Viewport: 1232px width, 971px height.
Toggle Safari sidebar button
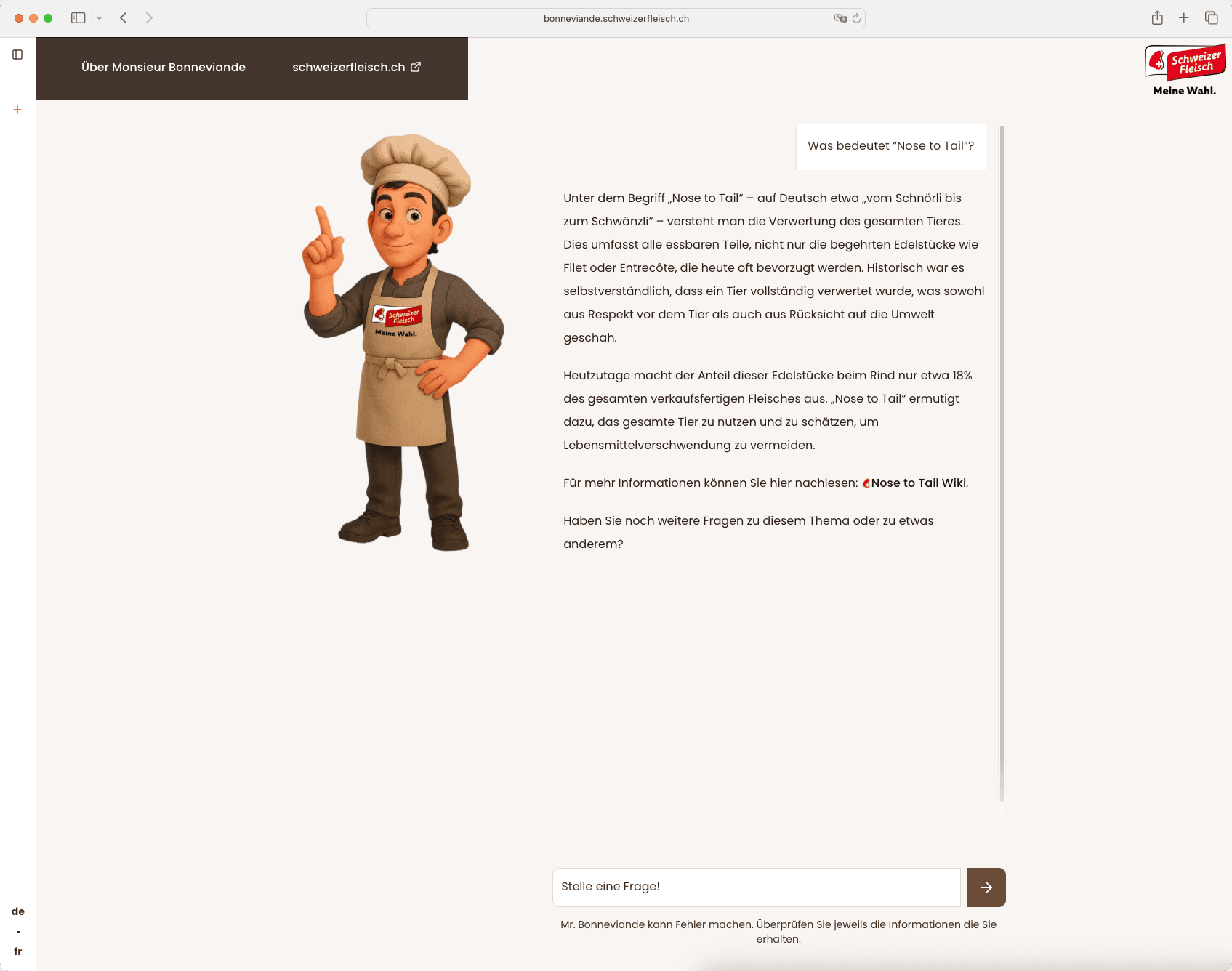tap(78, 18)
